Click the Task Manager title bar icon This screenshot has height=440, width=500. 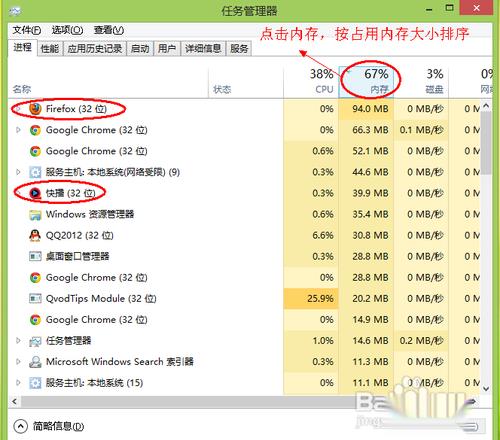(x=15, y=12)
